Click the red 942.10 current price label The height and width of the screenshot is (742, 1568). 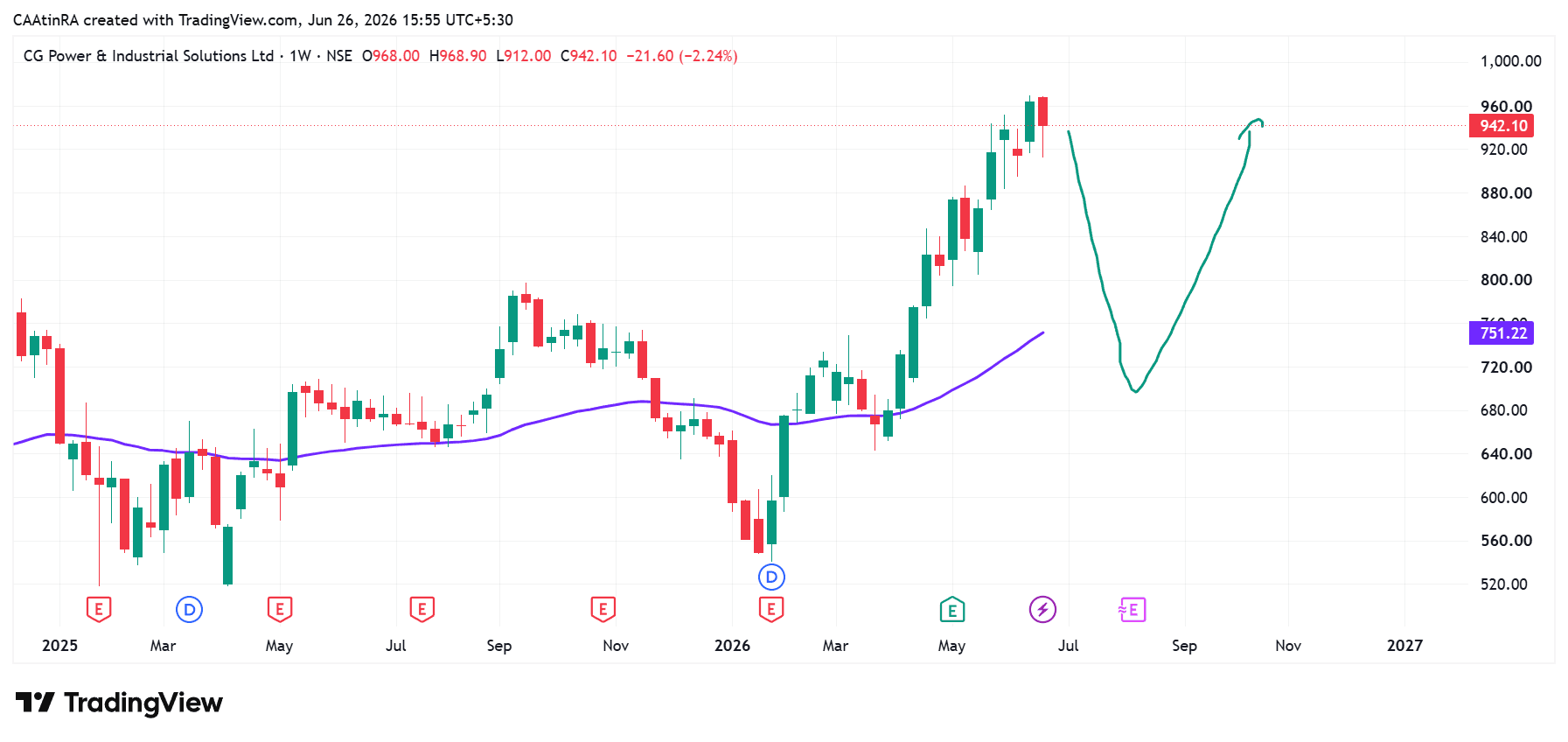(x=1502, y=126)
